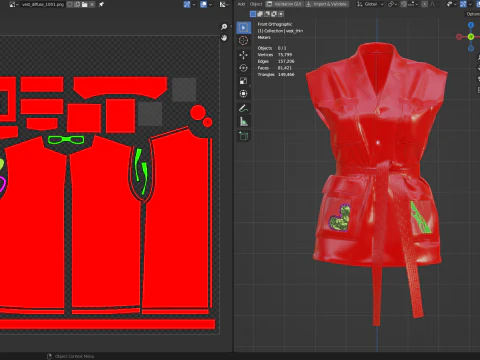Select the 3D Cursor tool
This screenshot has width=480, height=360.
click(244, 41)
